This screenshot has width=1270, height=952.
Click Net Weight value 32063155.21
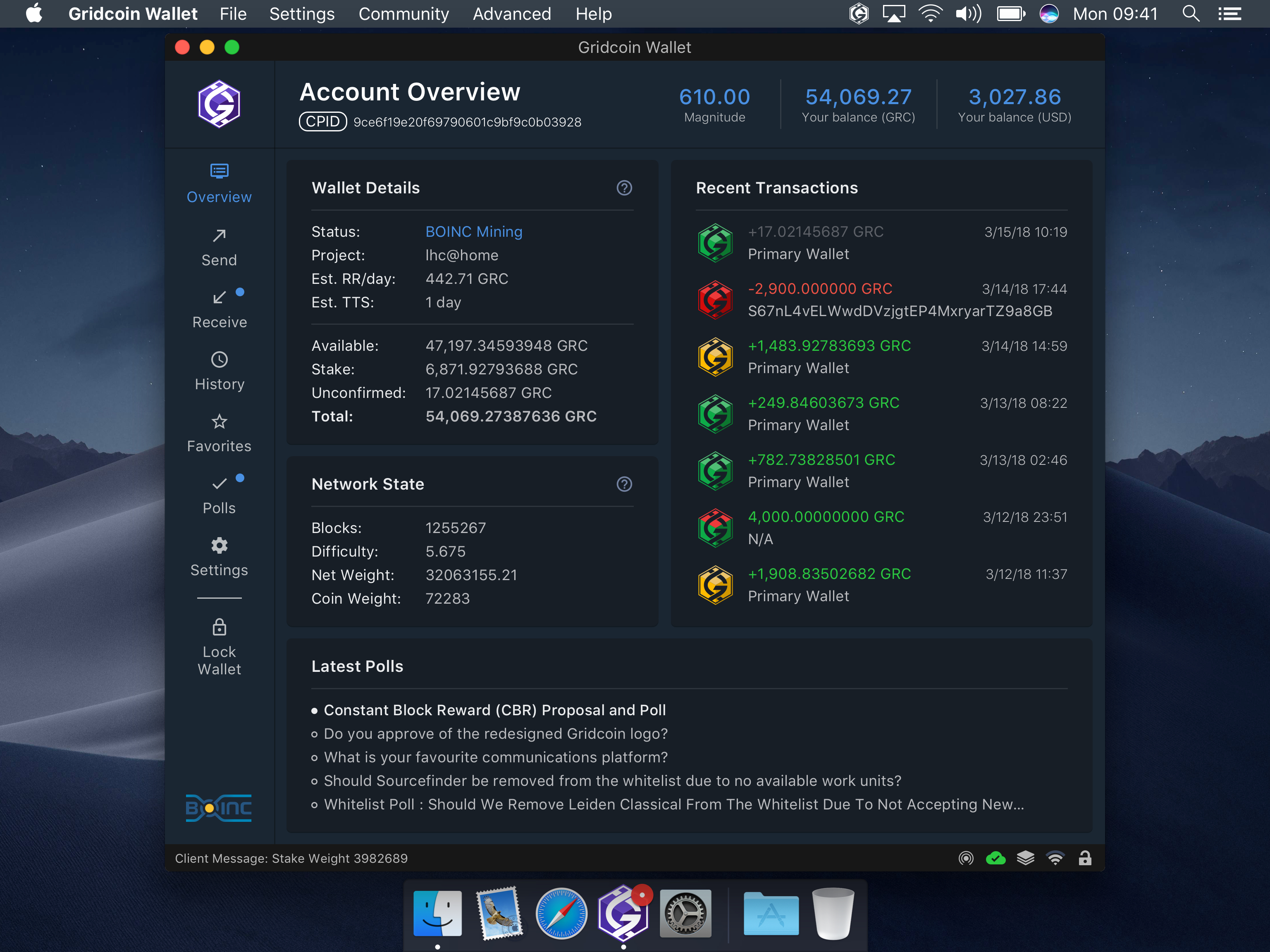point(471,575)
